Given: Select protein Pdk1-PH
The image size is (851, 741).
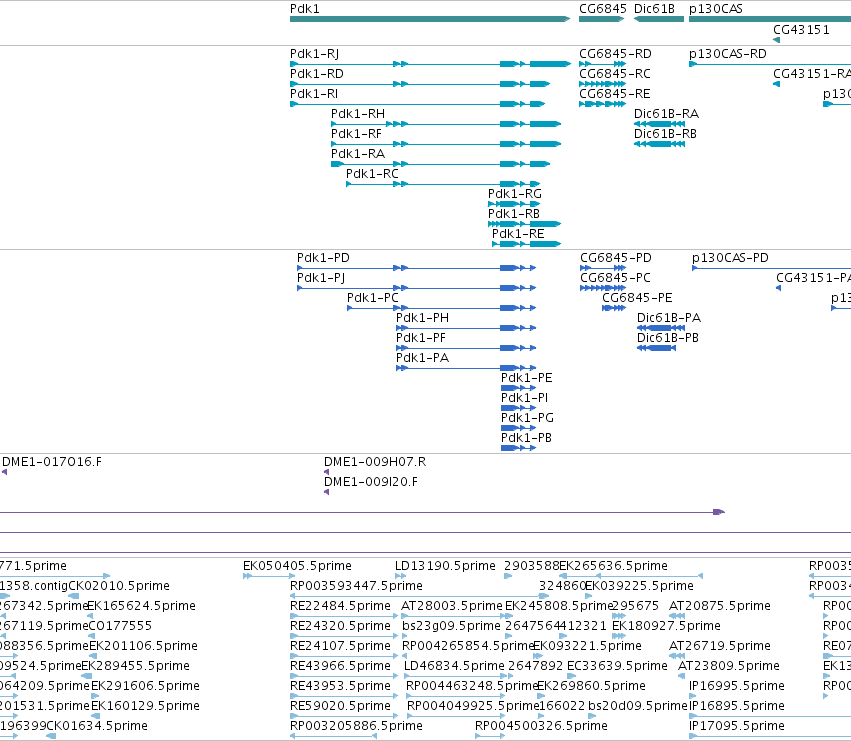Looking at the screenshot, I should (466, 328).
